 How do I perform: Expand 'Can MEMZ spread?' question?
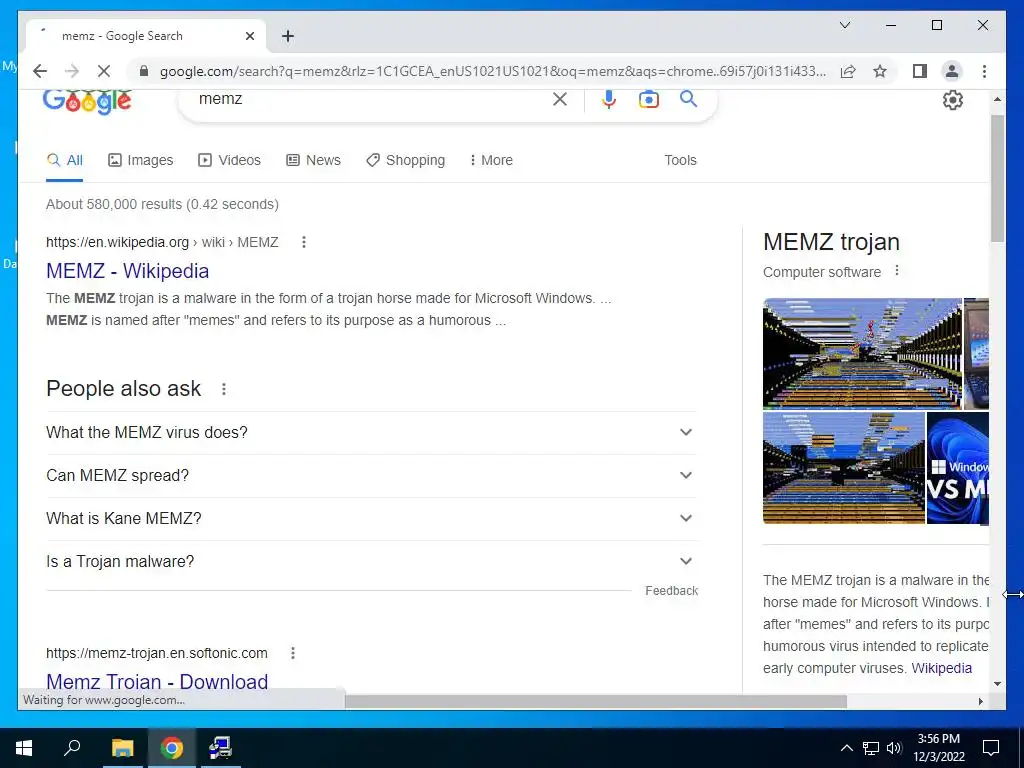coord(372,475)
